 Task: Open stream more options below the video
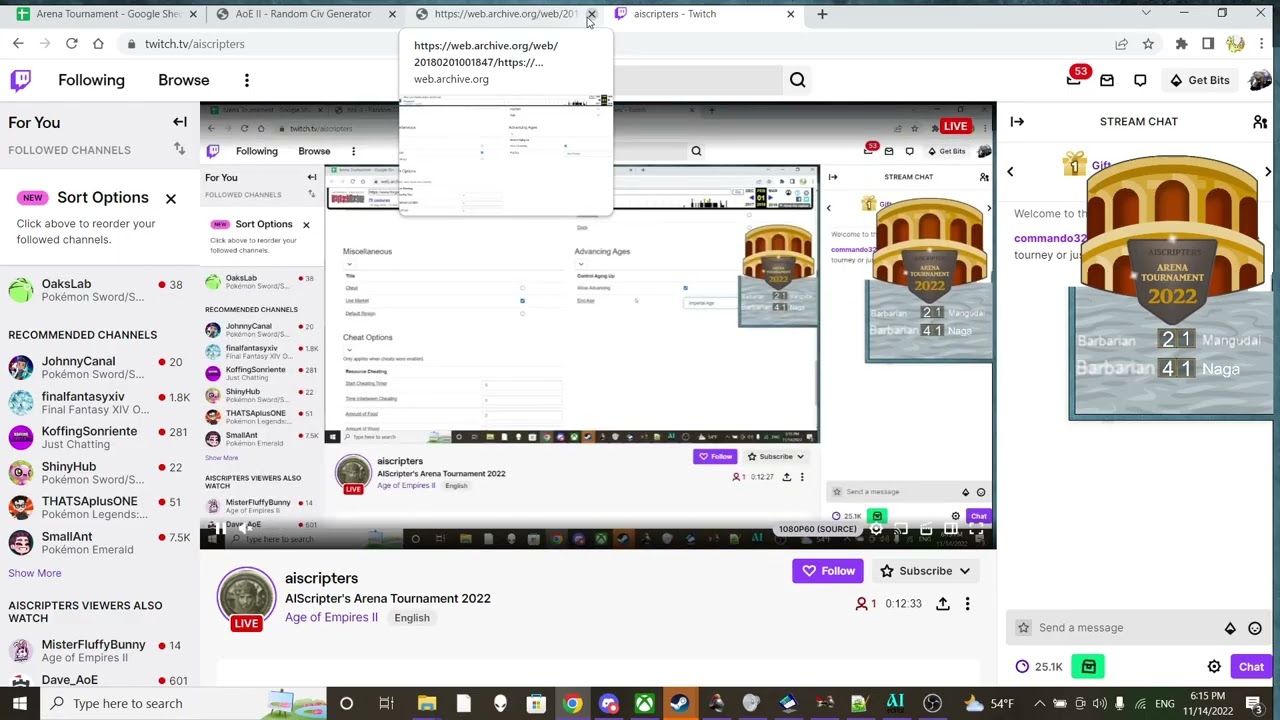click(967, 604)
